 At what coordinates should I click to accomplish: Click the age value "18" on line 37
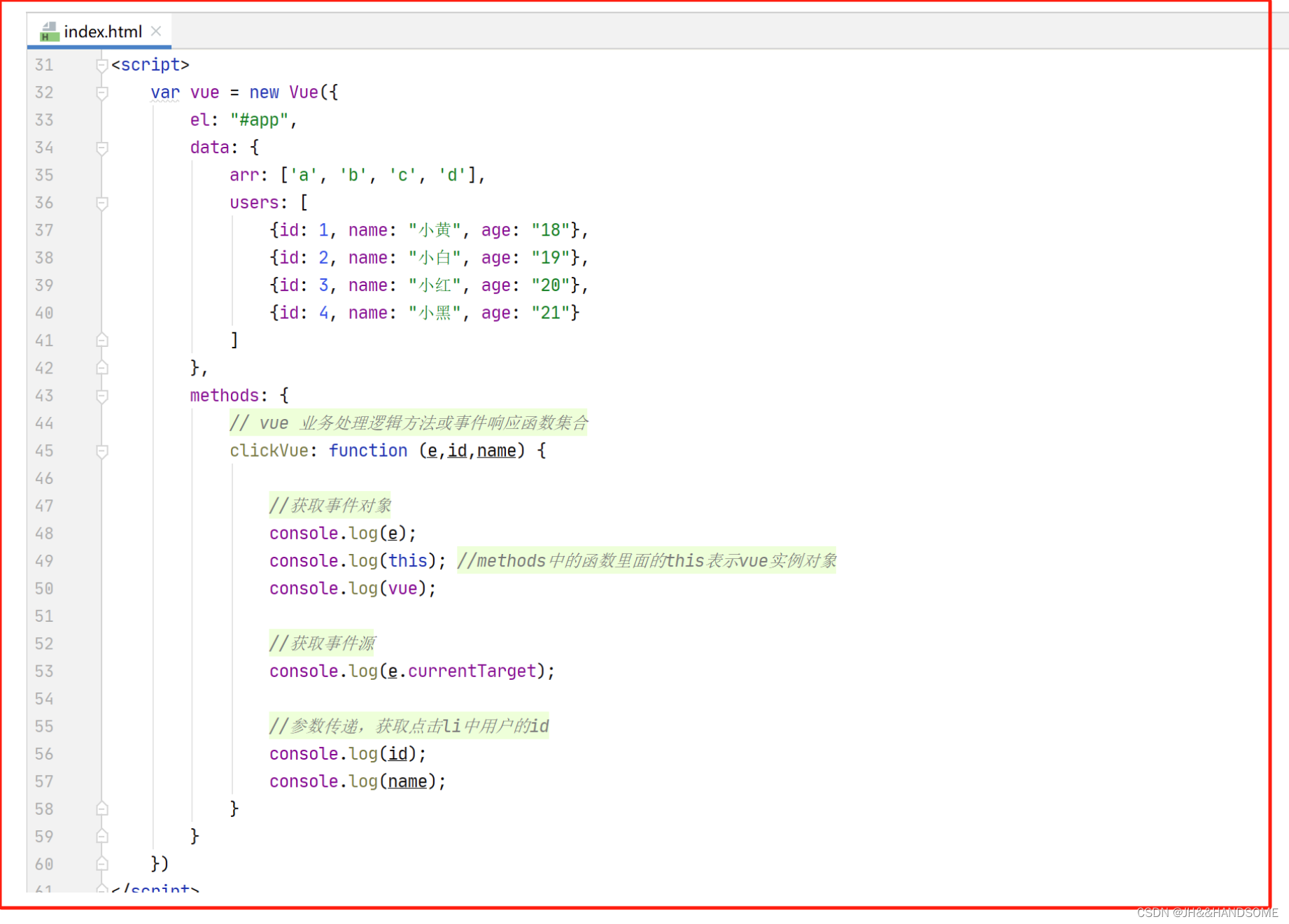point(551,230)
